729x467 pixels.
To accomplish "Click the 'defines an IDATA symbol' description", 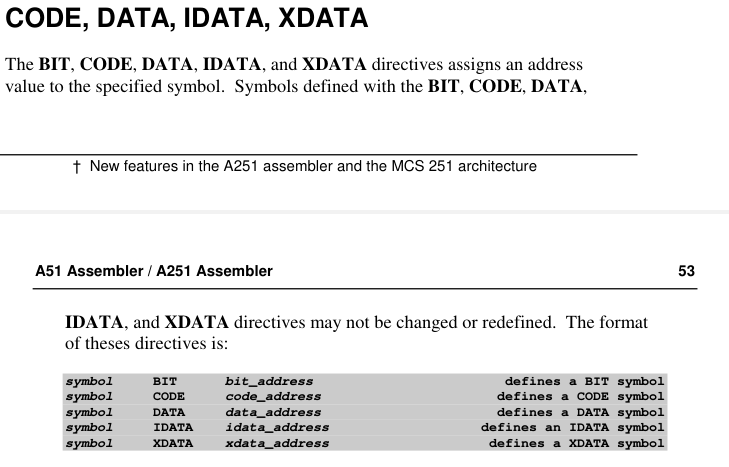I will [x=572, y=428].
